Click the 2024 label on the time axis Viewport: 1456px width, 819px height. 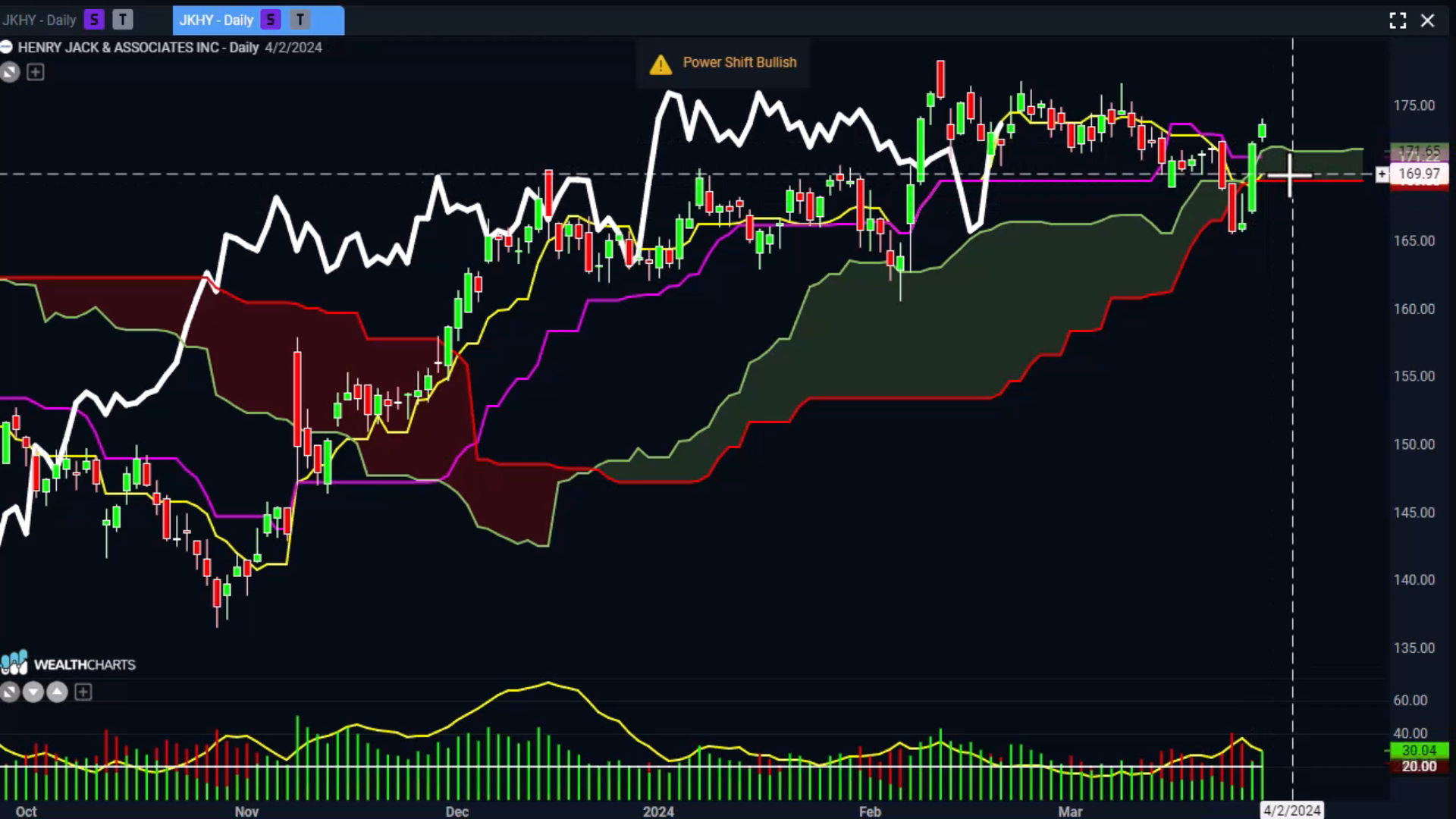[x=658, y=811]
